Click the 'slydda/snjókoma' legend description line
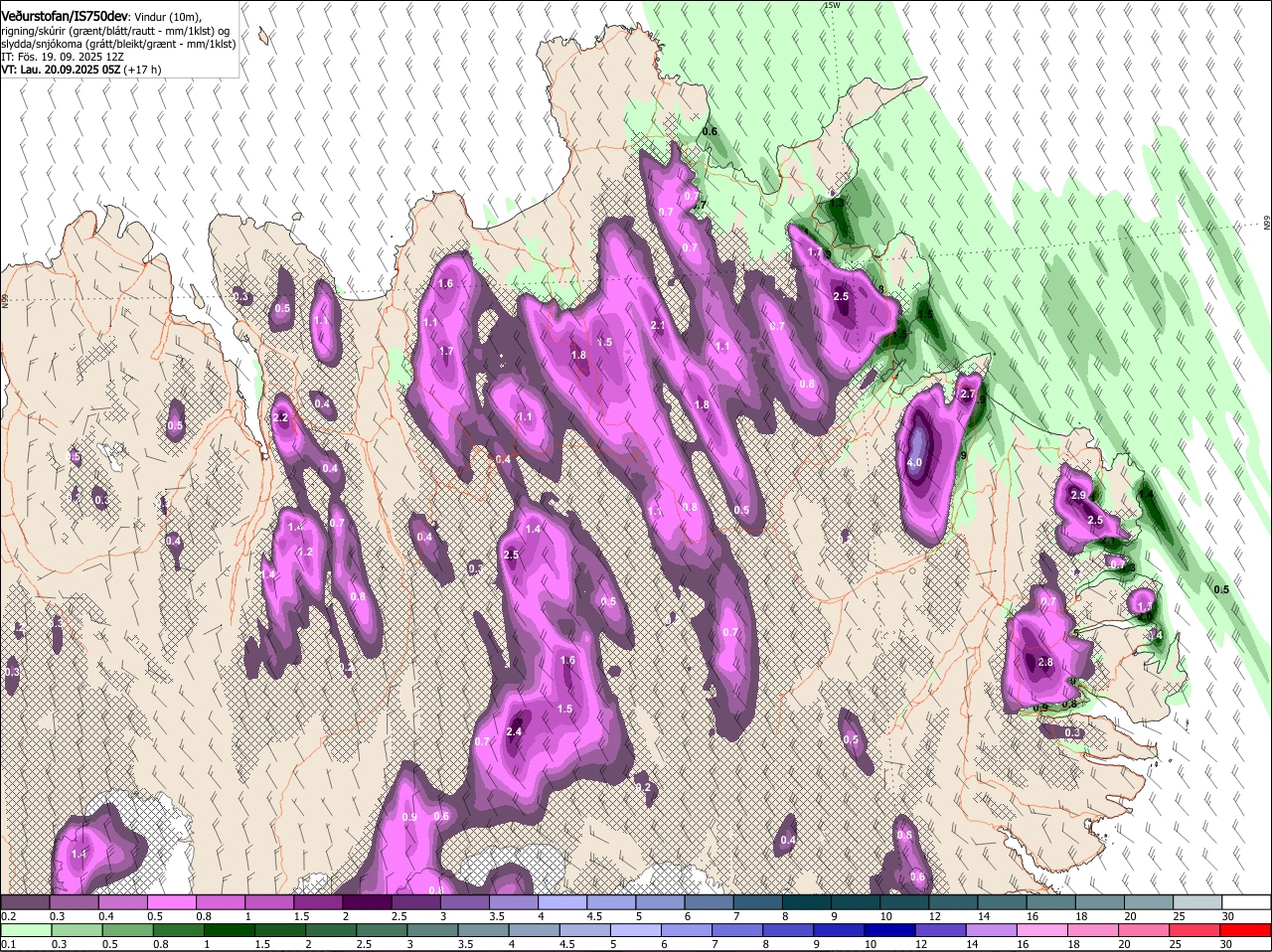1272x952 pixels. point(117,44)
